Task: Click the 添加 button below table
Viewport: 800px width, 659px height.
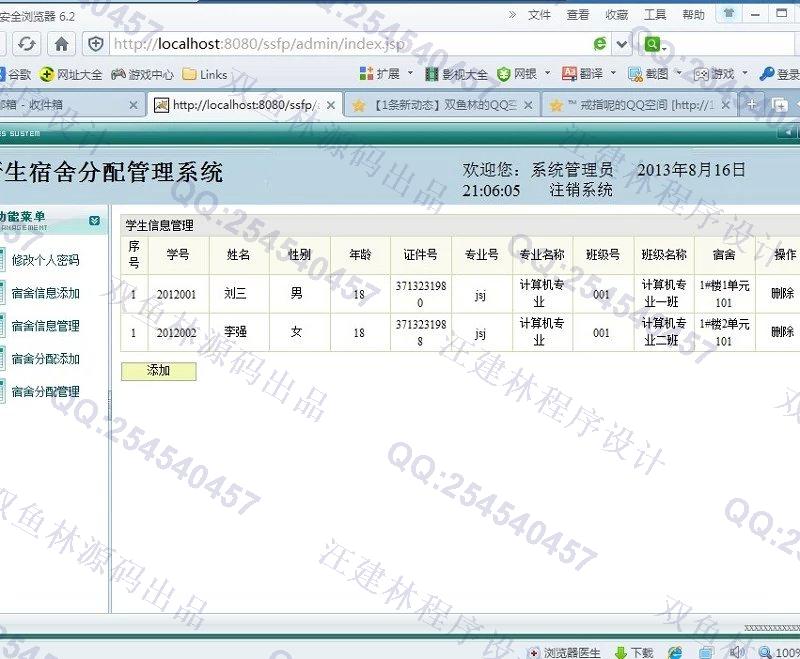Action: pyautogui.click(x=159, y=371)
